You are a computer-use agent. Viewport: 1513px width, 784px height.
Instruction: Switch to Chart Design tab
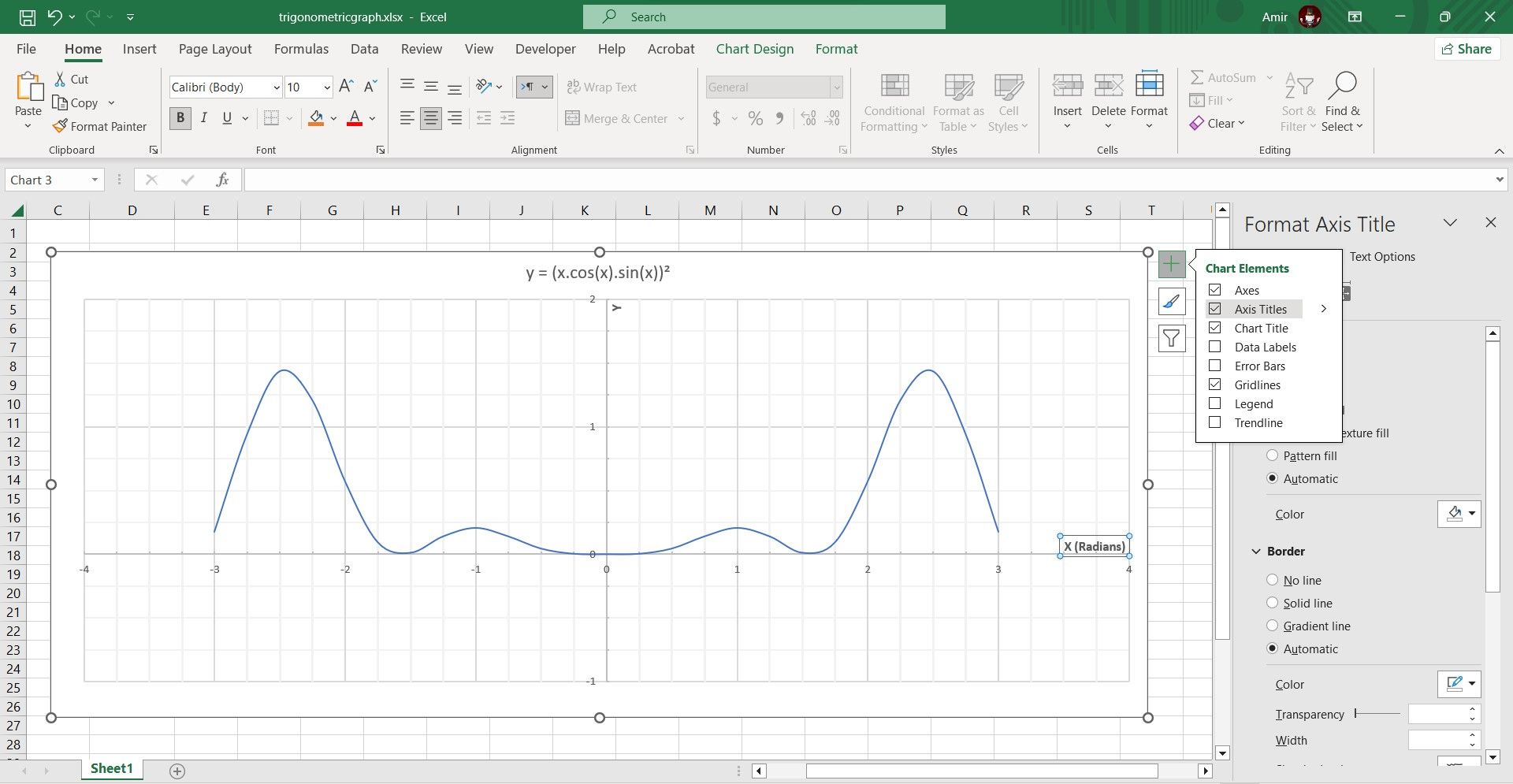pos(755,49)
